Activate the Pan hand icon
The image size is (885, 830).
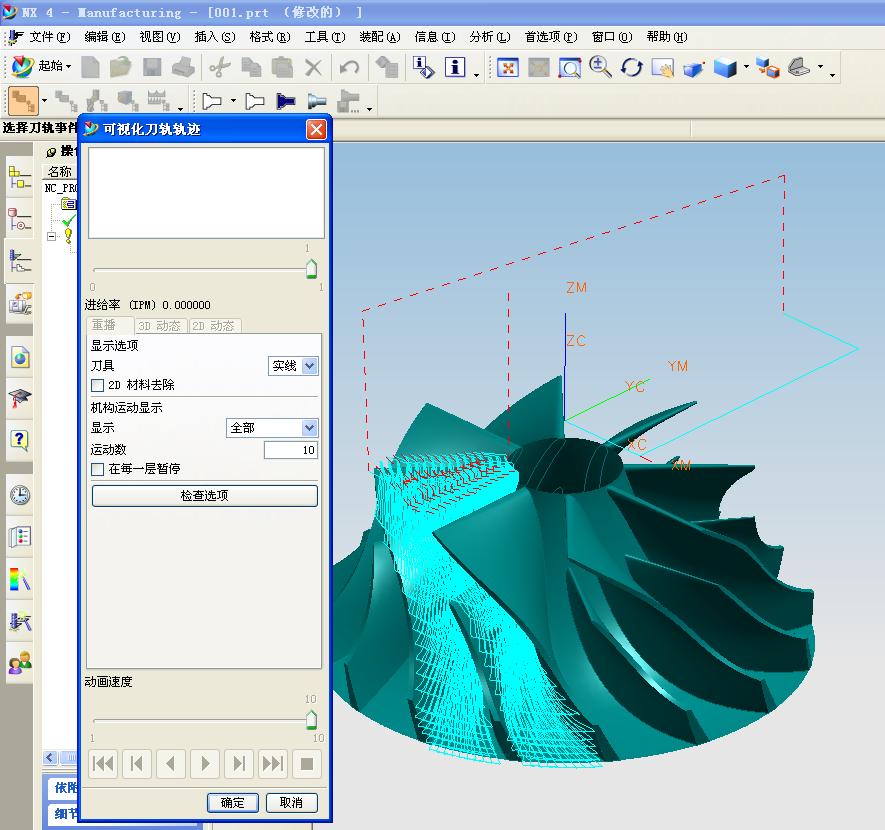click(663, 68)
